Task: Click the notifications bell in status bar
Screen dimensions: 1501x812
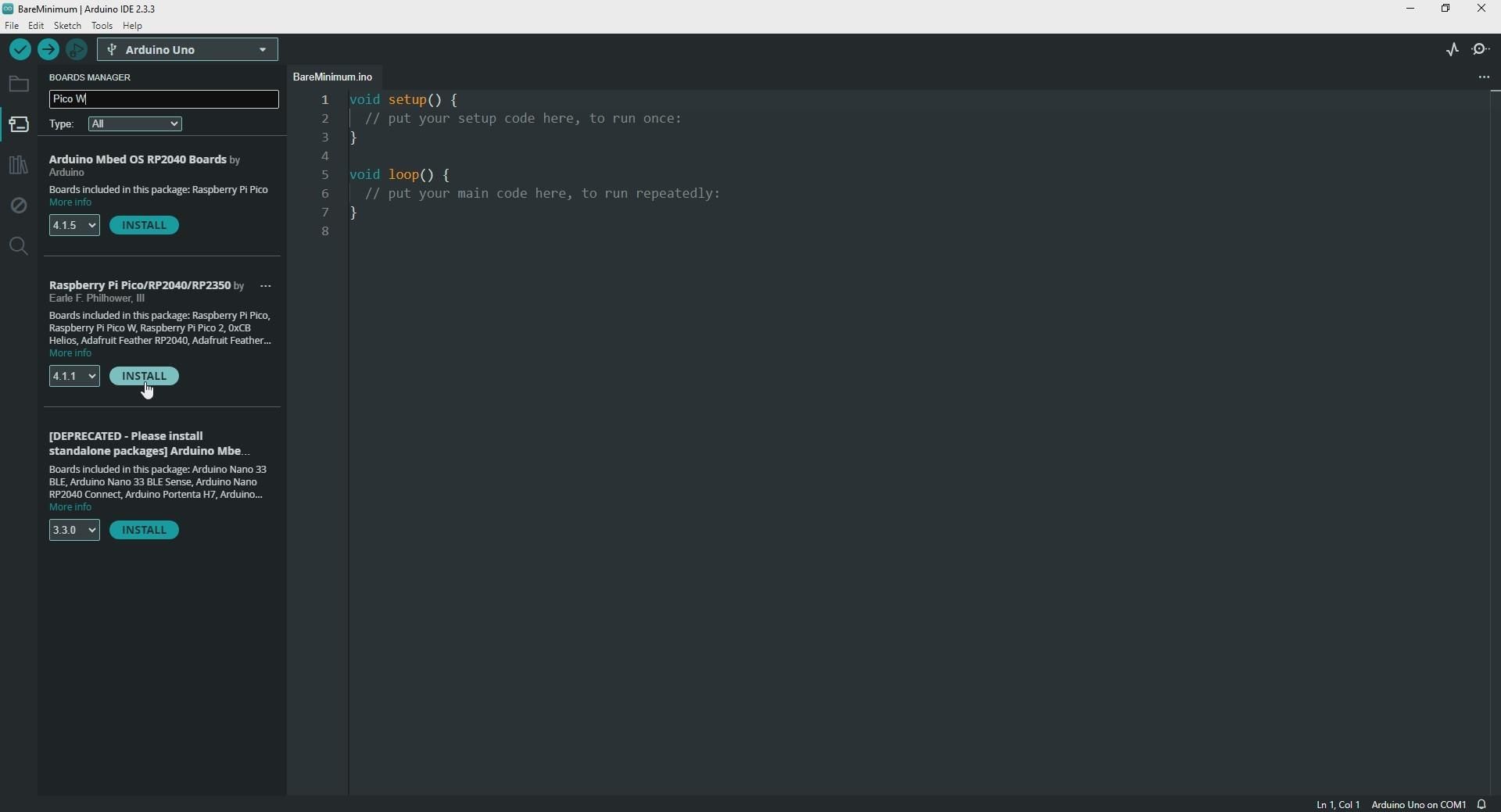Action: point(1483,804)
